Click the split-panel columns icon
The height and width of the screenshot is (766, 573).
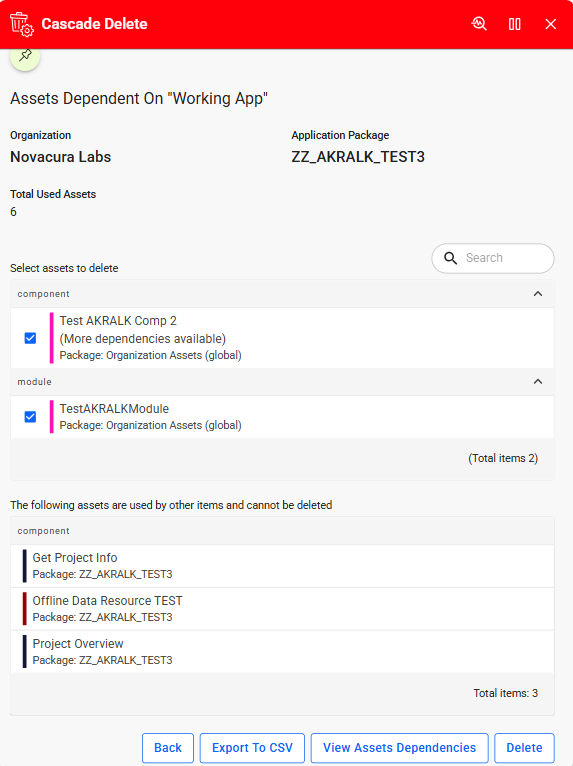point(514,24)
